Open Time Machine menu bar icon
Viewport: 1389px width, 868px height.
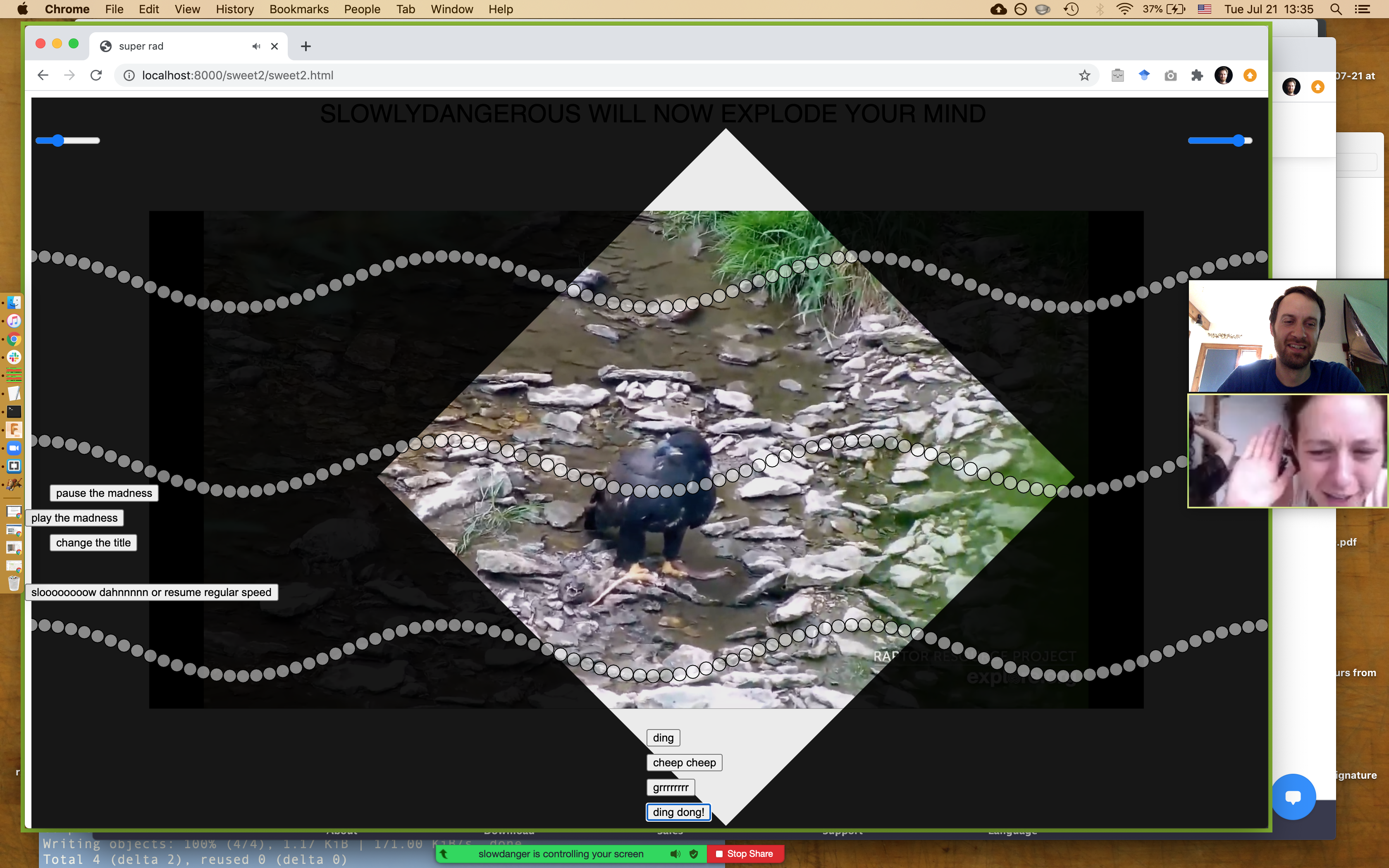point(1071,9)
